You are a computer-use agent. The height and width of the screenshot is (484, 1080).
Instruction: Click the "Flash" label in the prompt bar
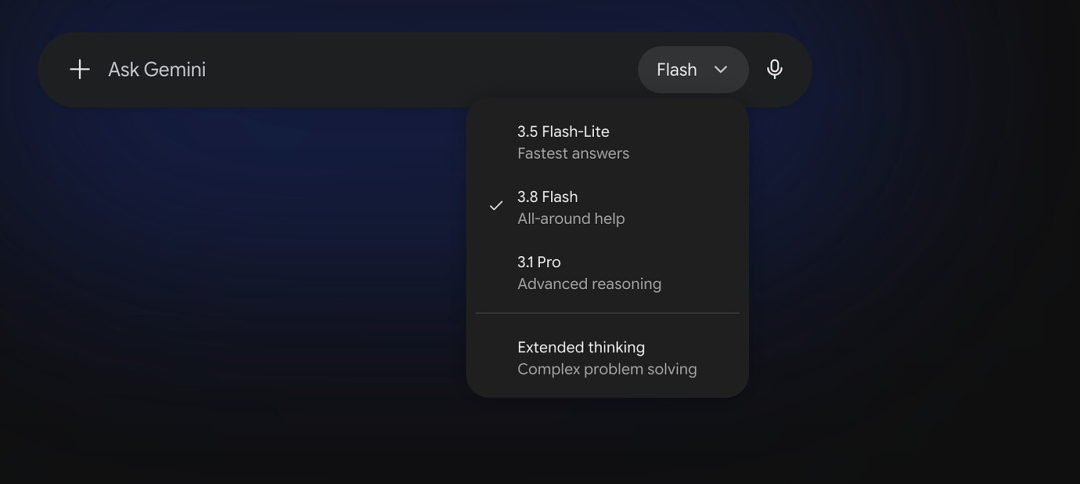[x=676, y=70]
